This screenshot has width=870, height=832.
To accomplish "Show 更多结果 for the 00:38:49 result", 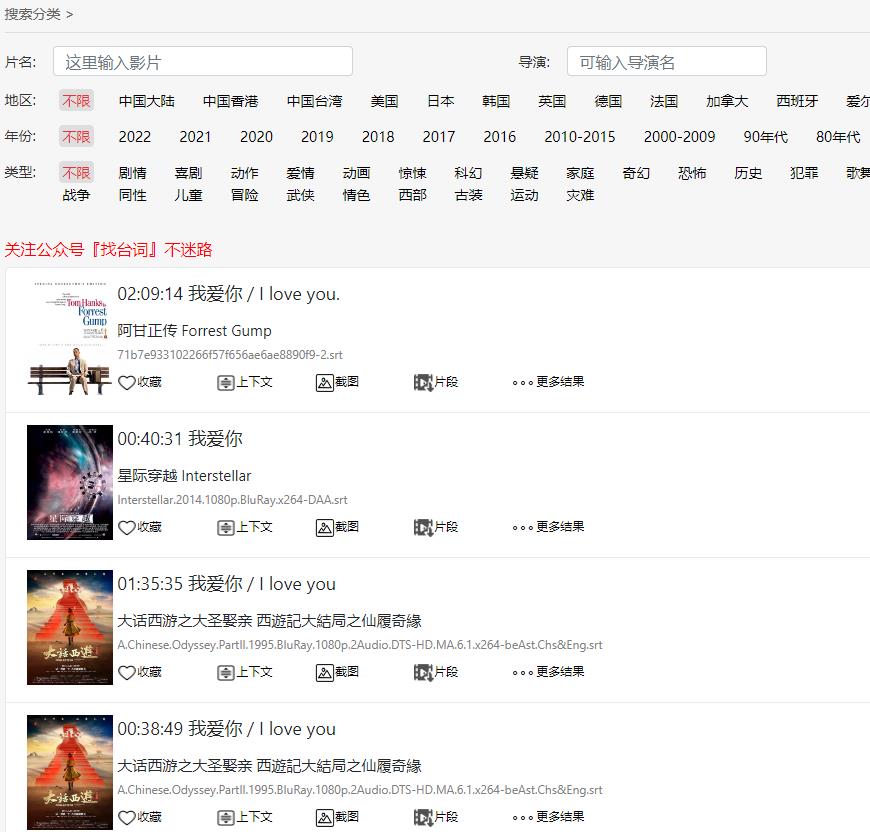I will pyautogui.click(x=523, y=817).
